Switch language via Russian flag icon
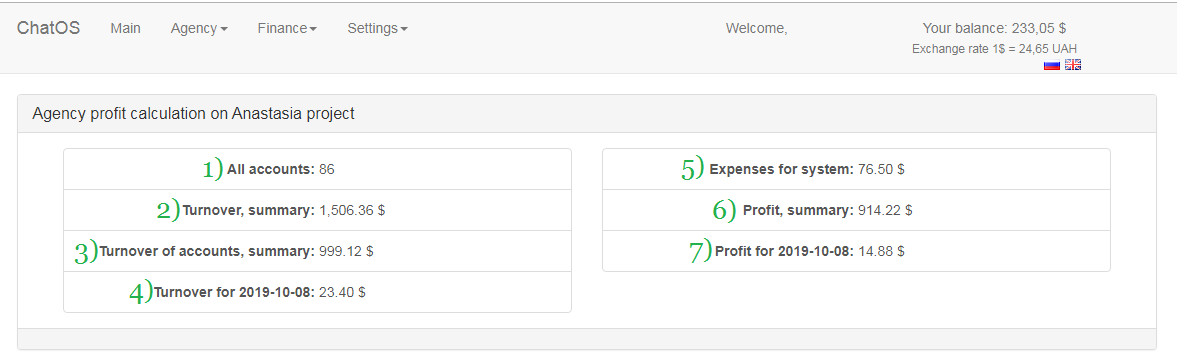Screen dimensions: 1177x362 (1052, 65)
